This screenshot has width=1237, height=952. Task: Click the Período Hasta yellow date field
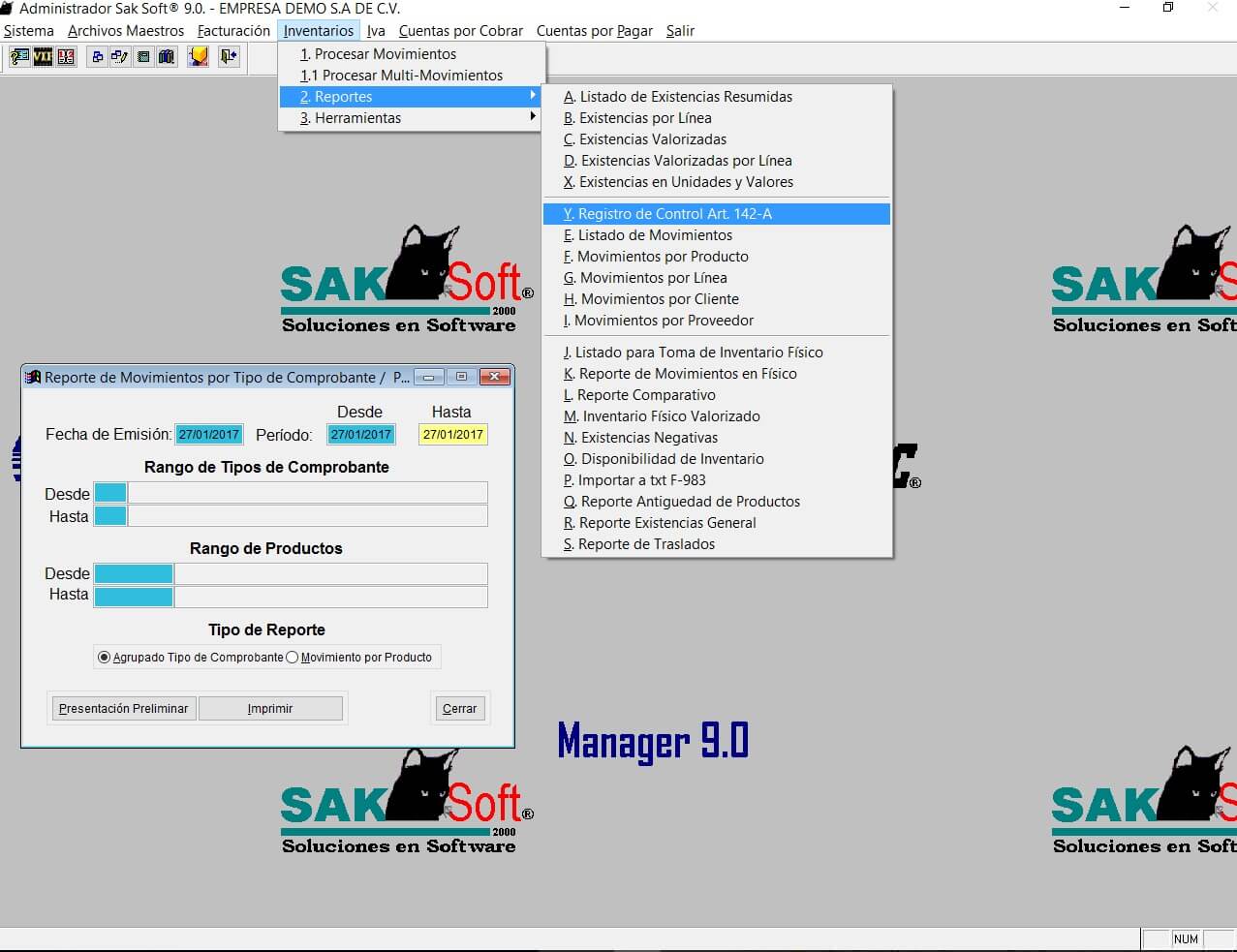(452, 435)
